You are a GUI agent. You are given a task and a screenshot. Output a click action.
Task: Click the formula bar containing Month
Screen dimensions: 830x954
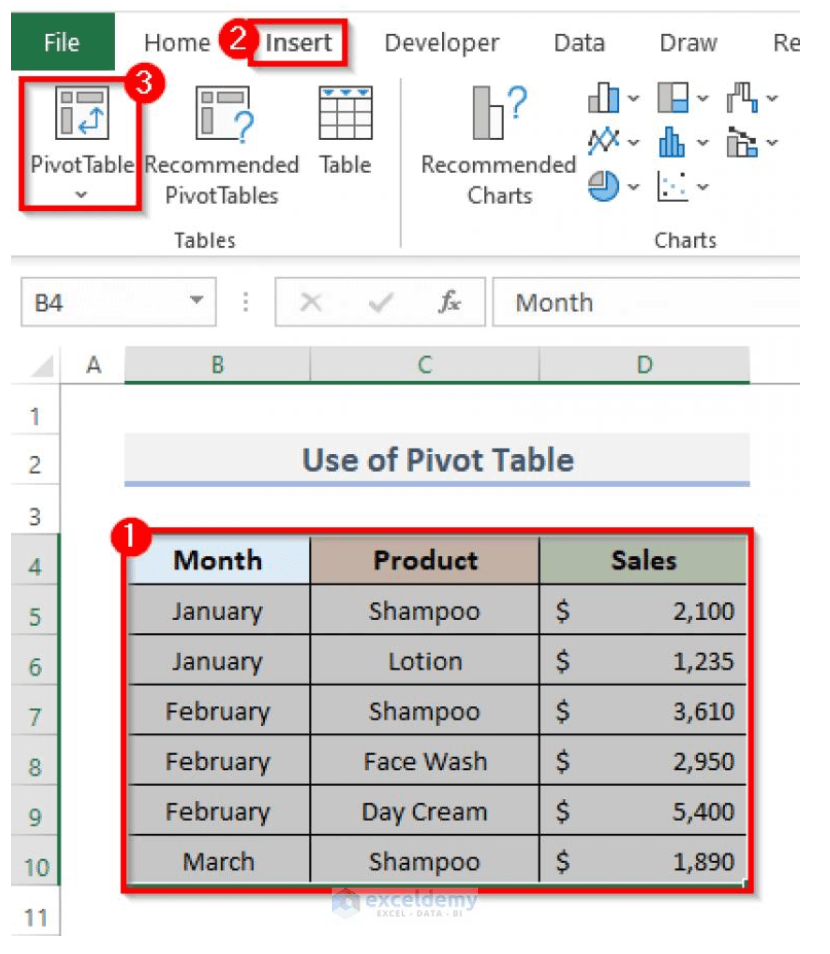(646, 302)
